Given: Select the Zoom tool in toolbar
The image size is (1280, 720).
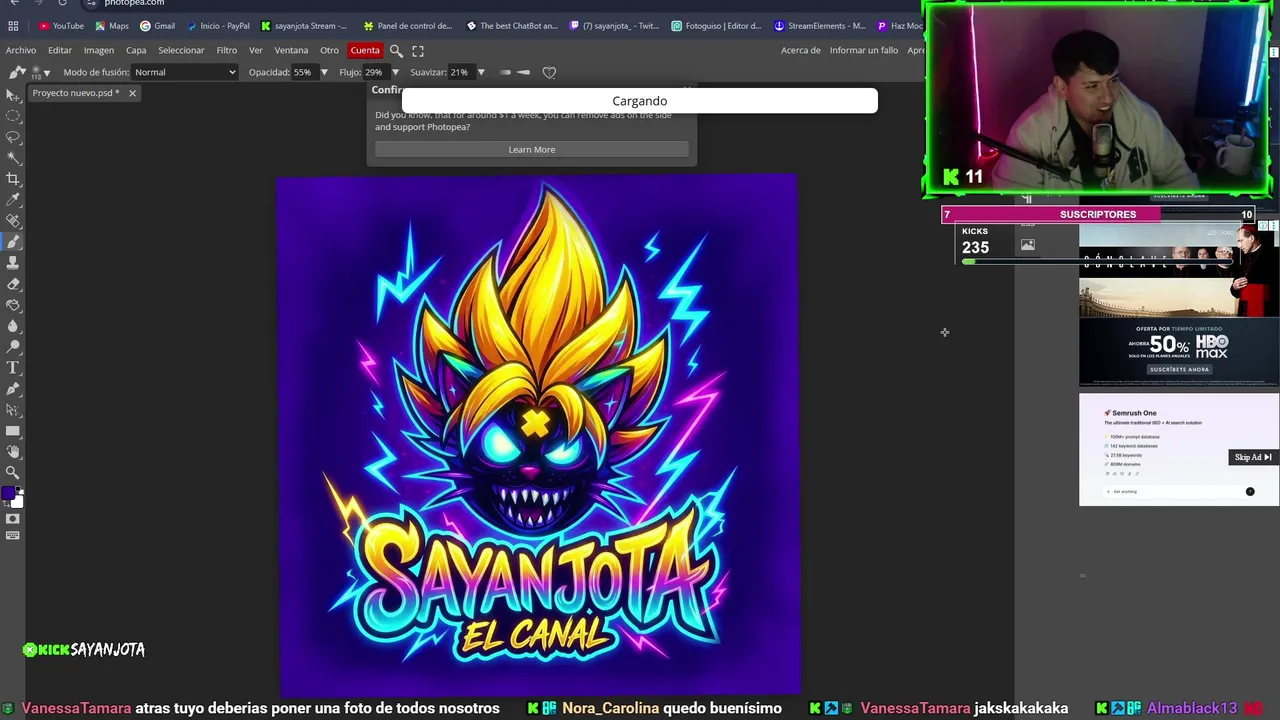Looking at the screenshot, I should click(x=13, y=472).
